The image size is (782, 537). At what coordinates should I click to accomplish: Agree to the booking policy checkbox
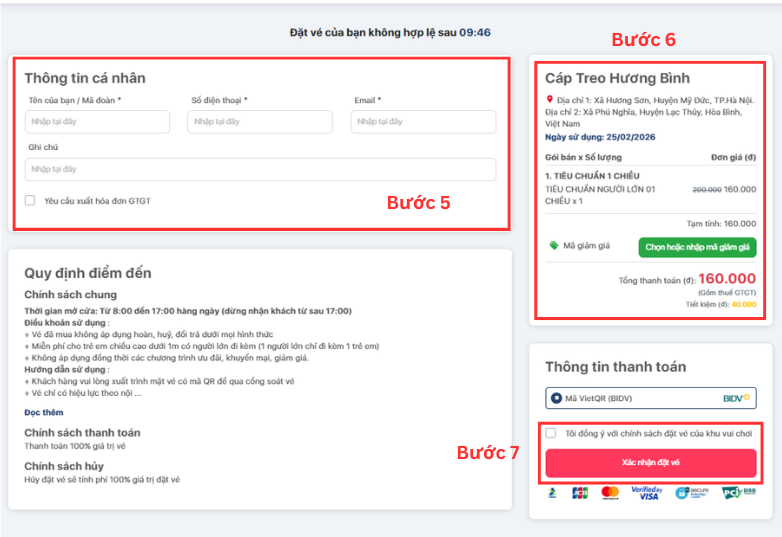tap(551, 433)
